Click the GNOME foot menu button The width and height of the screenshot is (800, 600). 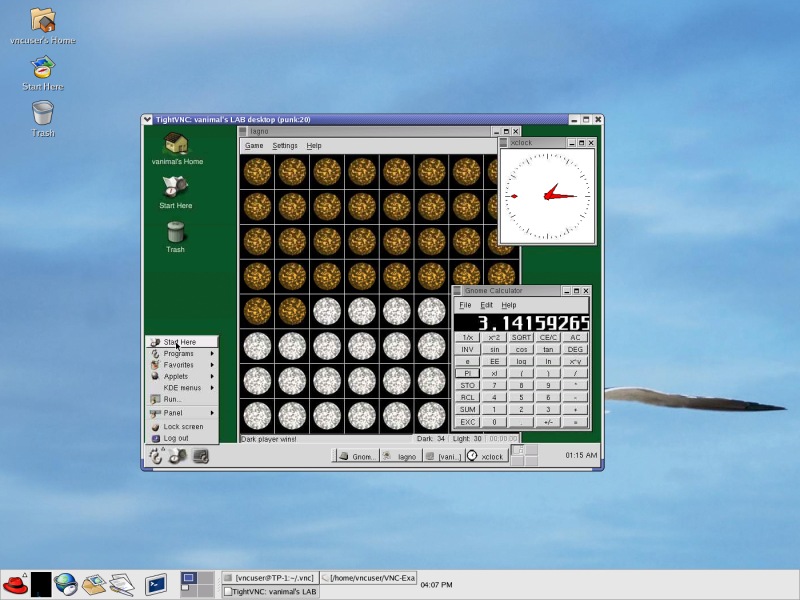156,456
